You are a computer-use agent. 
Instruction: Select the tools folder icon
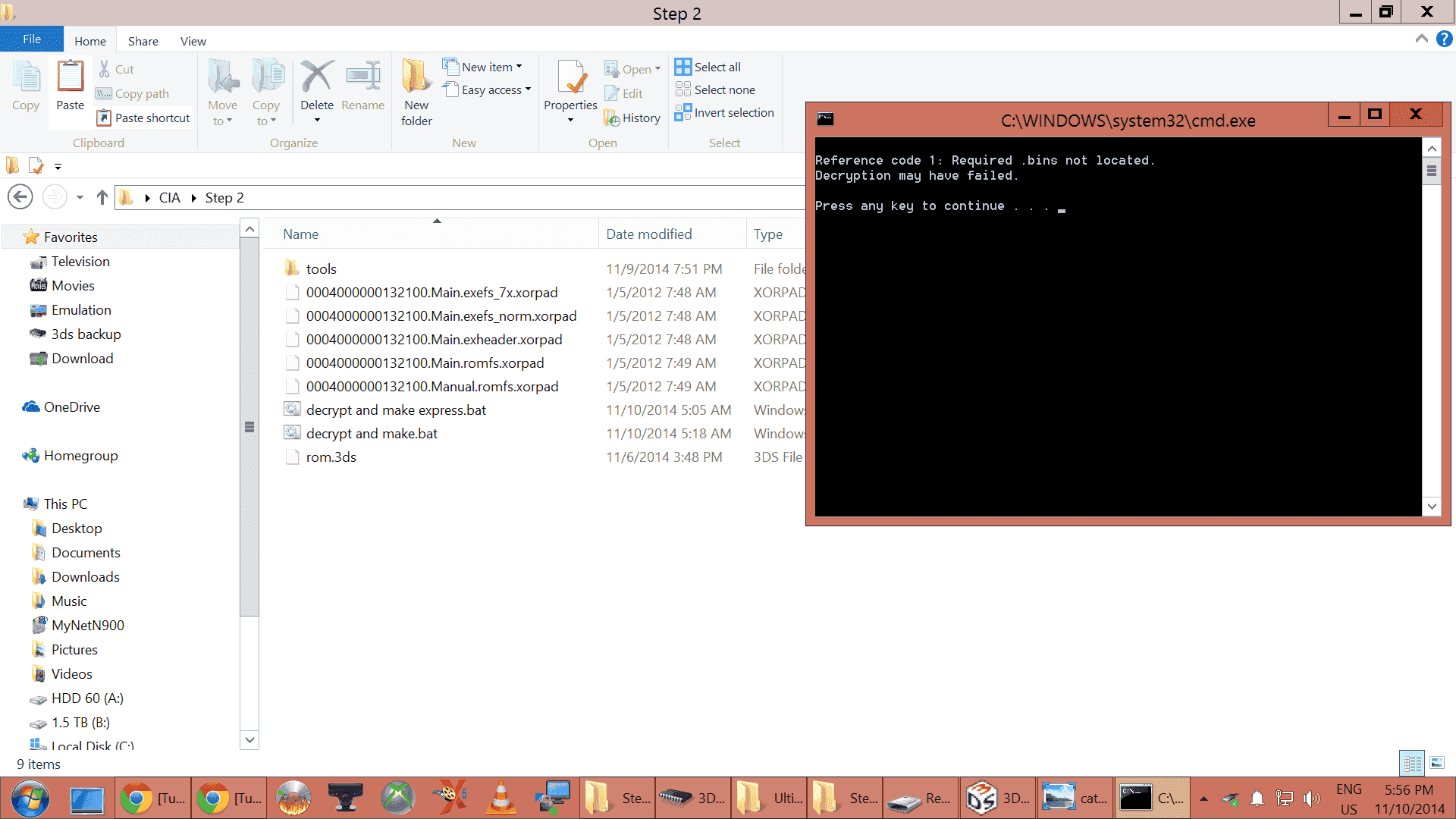pyautogui.click(x=292, y=268)
